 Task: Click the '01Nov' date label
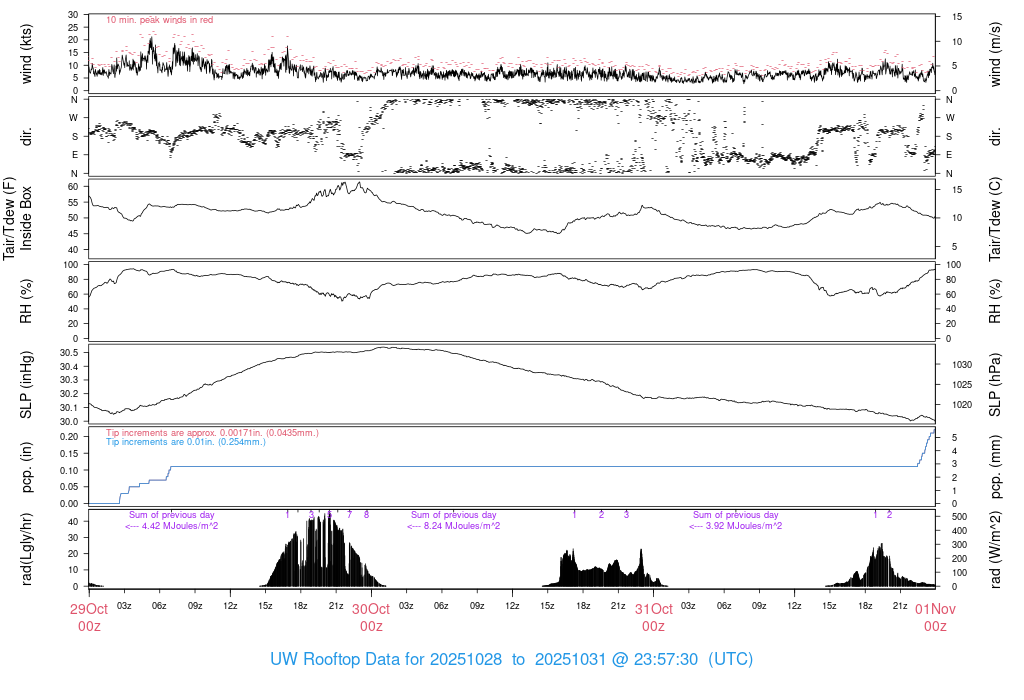click(935, 609)
